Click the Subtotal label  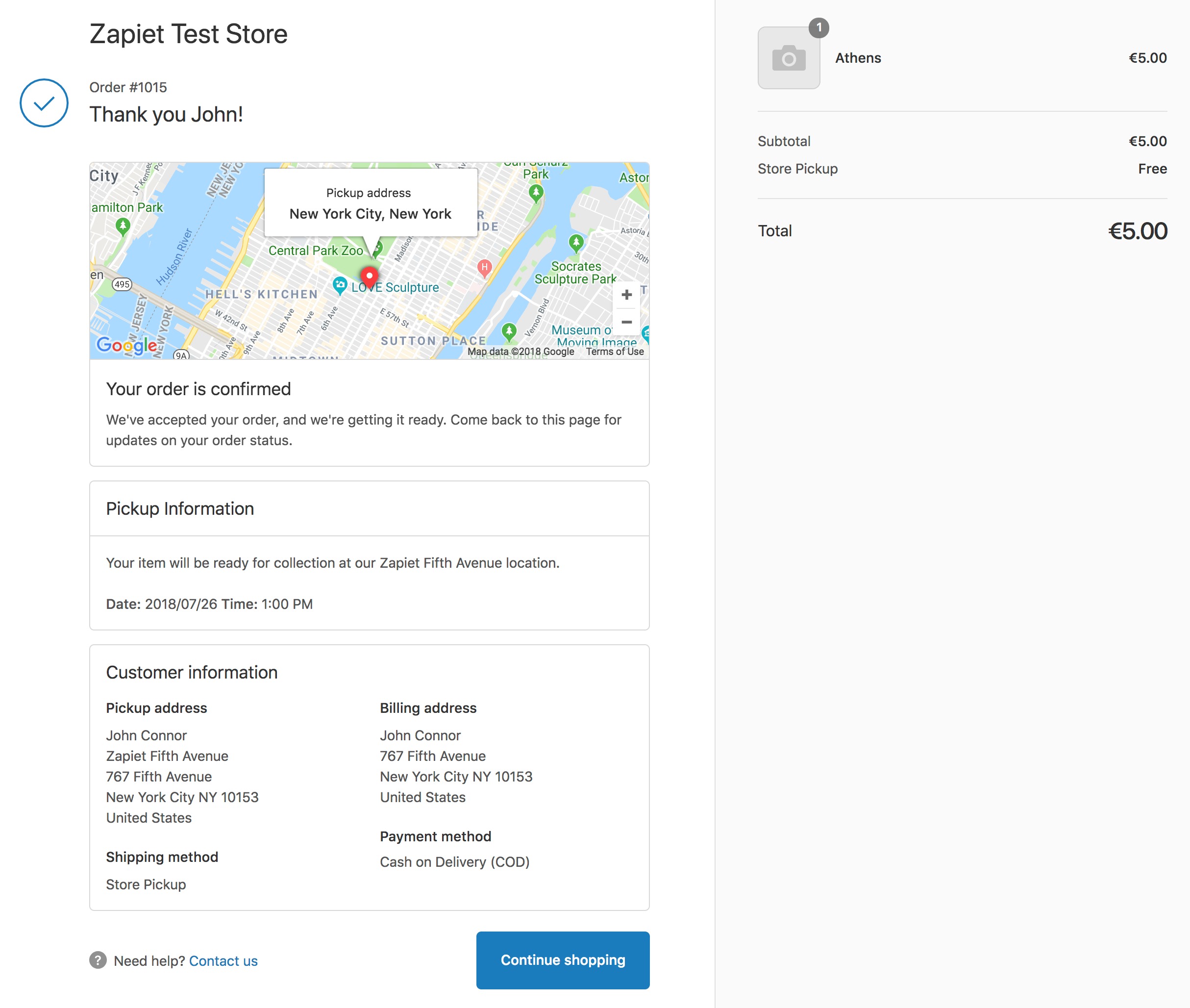click(784, 141)
